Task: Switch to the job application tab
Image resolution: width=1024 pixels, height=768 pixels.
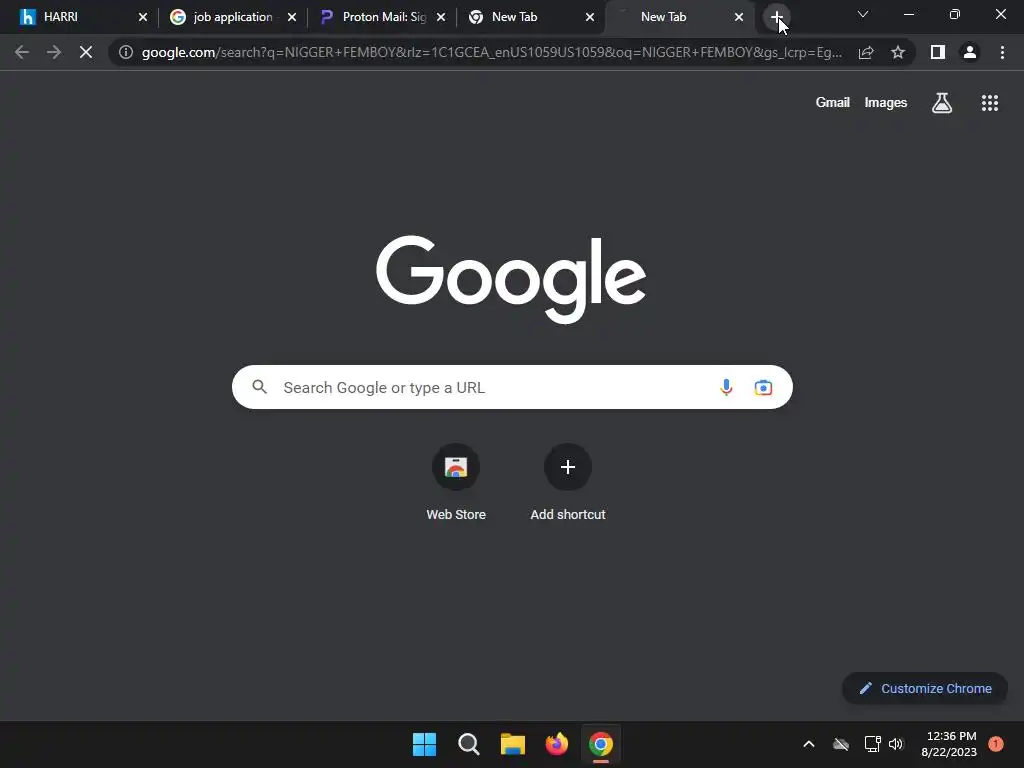Action: point(232,17)
